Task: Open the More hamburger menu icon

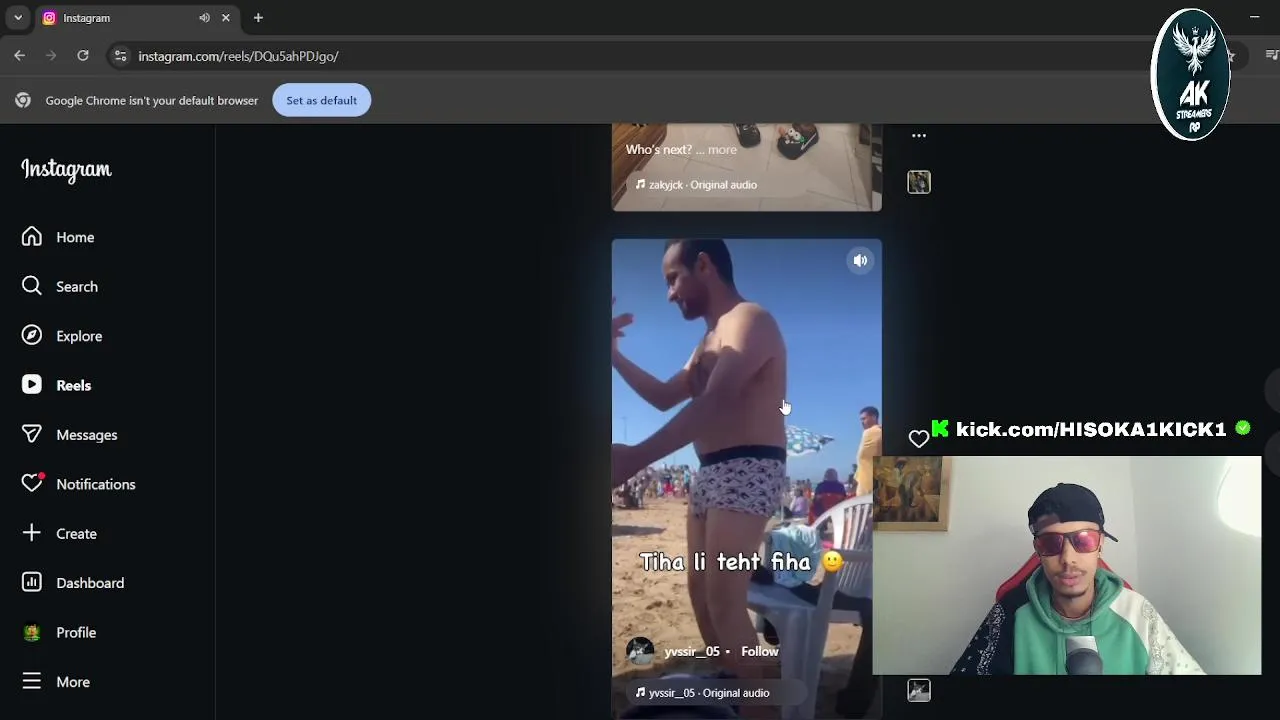Action: pyautogui.click(x=32, y=681)
